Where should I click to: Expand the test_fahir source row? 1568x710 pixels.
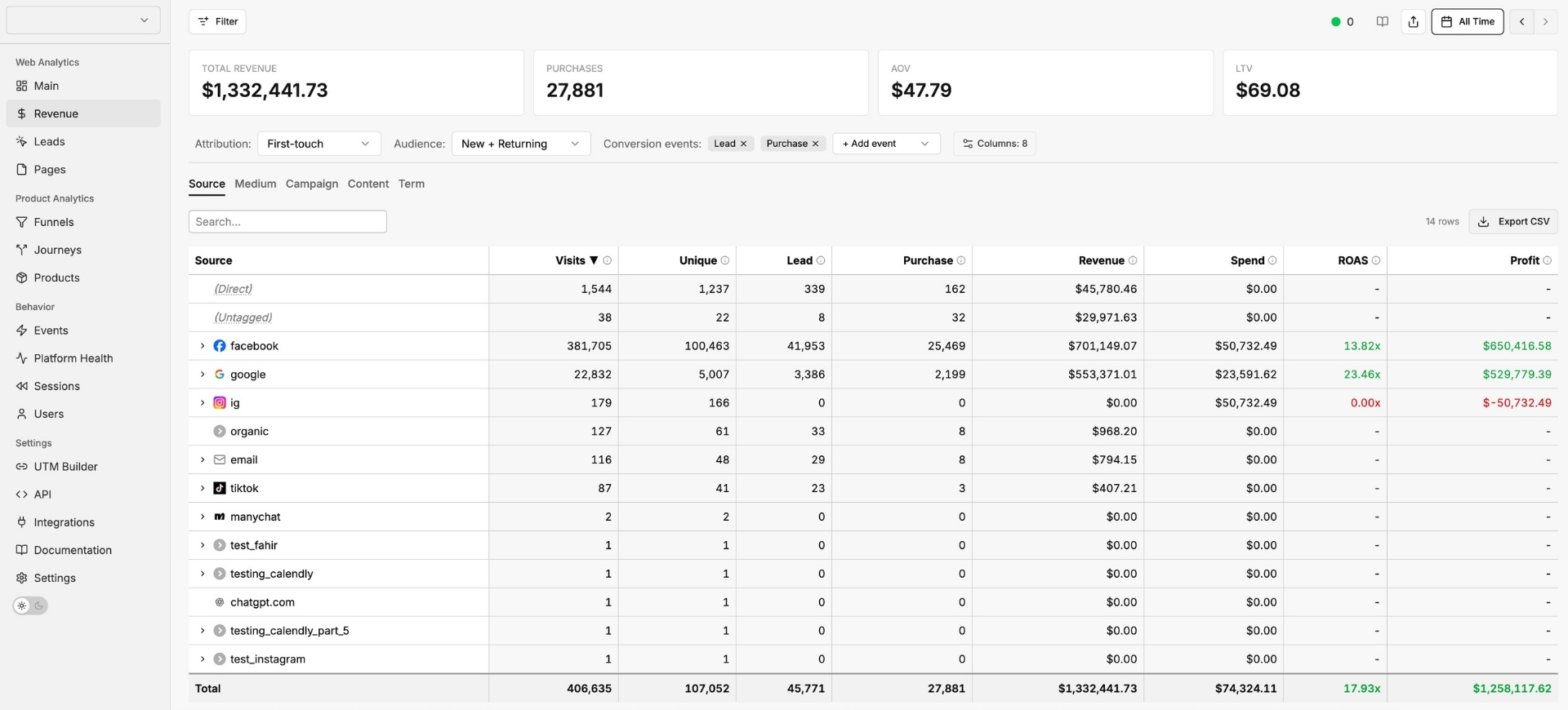tap(203, 545)
